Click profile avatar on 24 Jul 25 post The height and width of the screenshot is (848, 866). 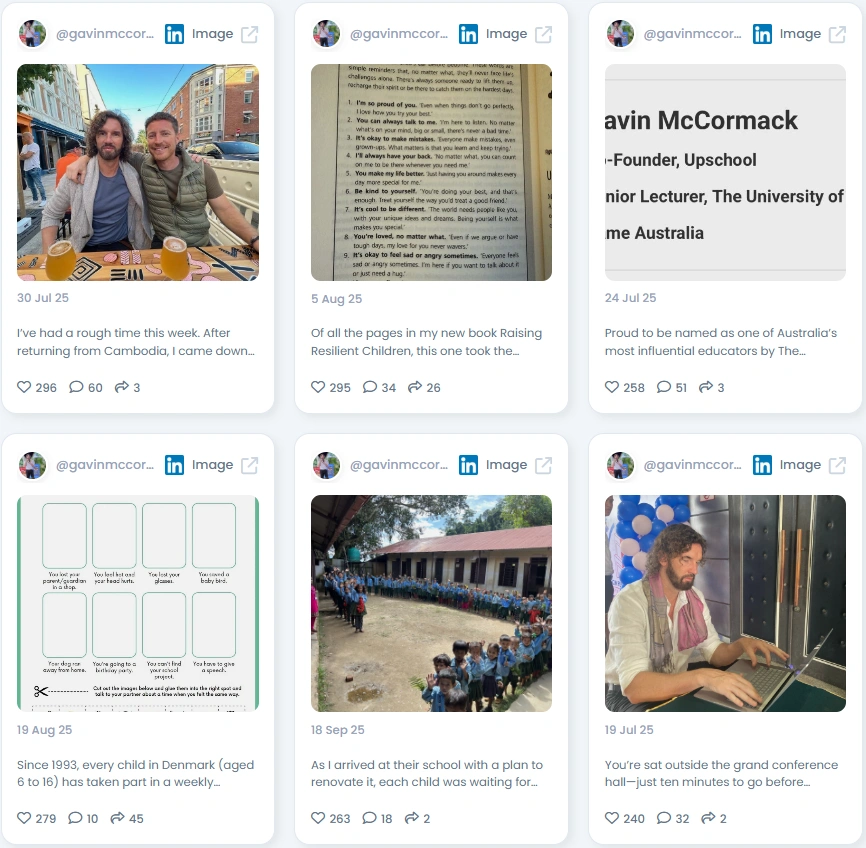(x=620, y=34)
